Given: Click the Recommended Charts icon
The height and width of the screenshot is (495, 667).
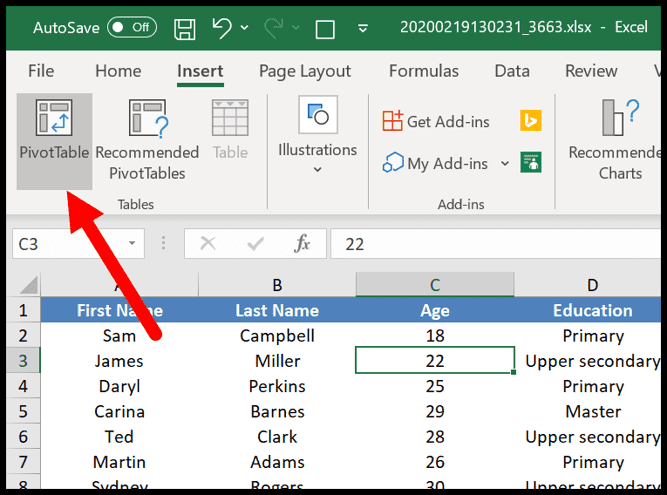Looking at the screenshot, I should coord(620,118).
